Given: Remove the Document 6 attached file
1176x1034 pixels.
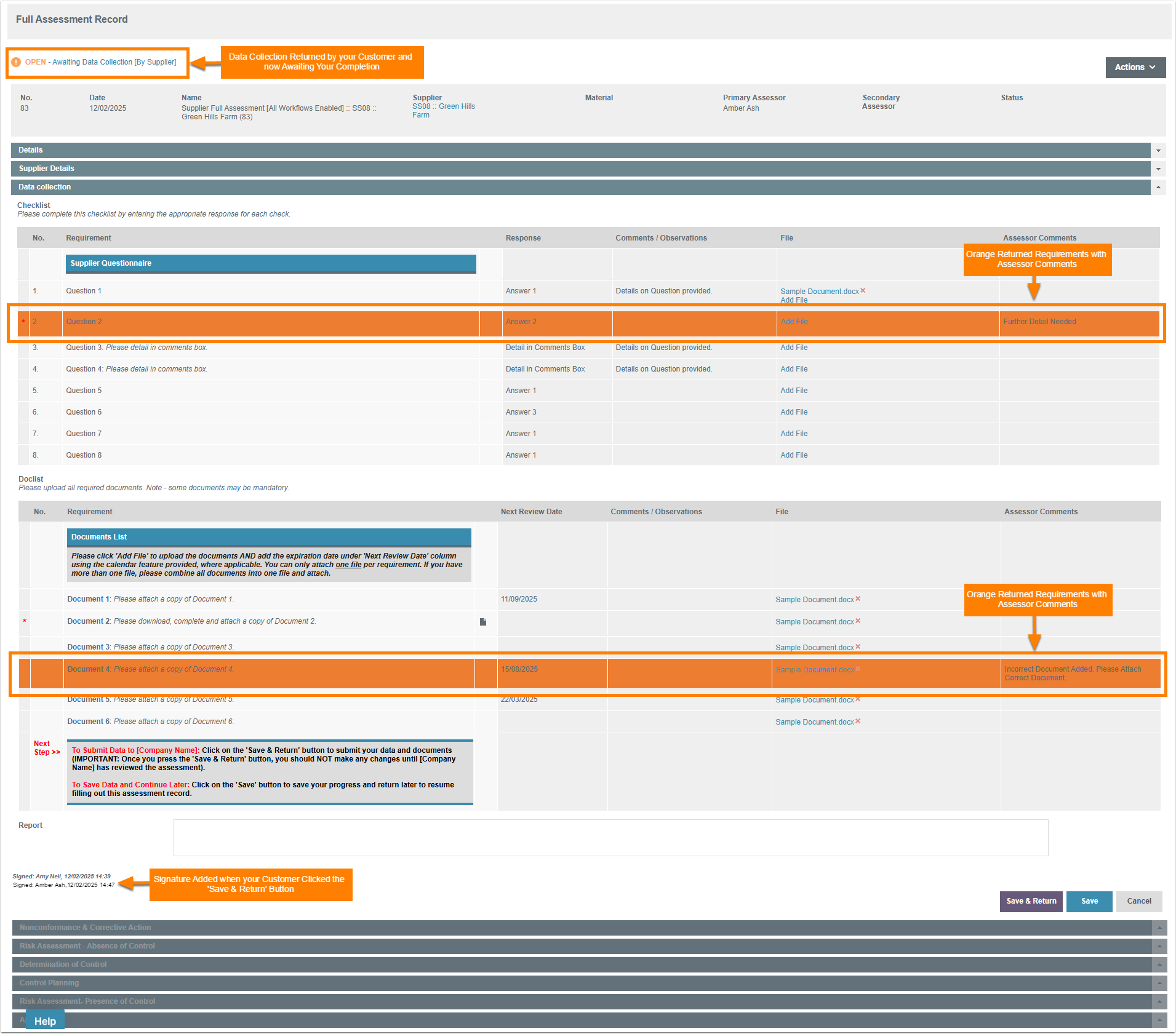Looking at the screenshot, I should click(x=858, y=722).
